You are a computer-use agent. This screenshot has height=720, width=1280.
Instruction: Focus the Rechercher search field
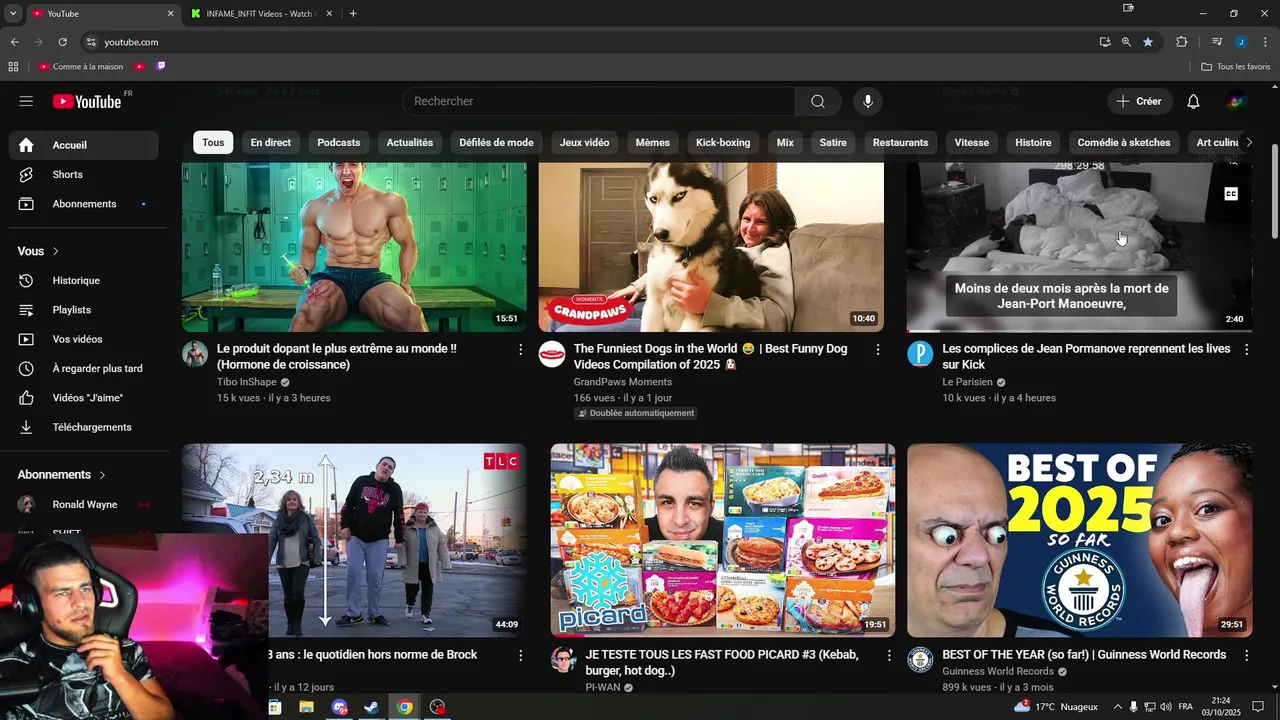point(598,101)
